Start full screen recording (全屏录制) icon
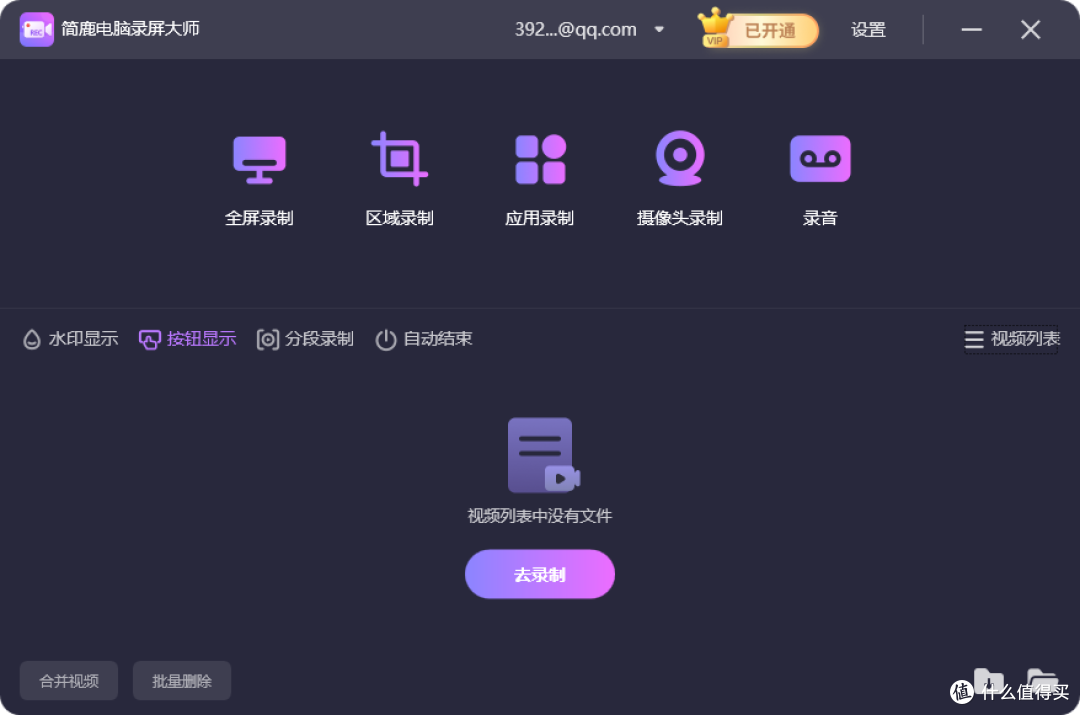Screen dimensions: 1080x715 click(x=259, y=160)
